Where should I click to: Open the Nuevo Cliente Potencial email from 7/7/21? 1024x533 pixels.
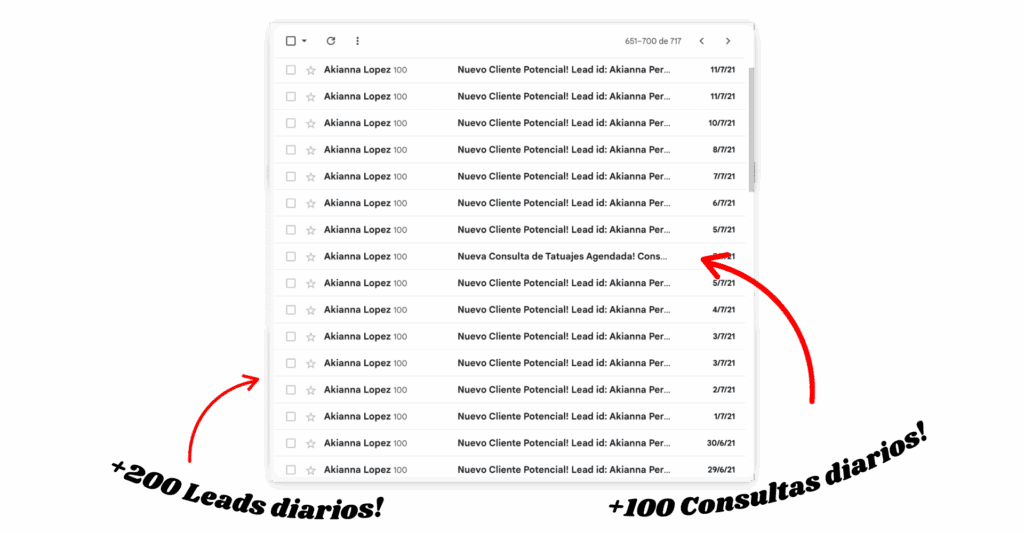click(562, 177)
